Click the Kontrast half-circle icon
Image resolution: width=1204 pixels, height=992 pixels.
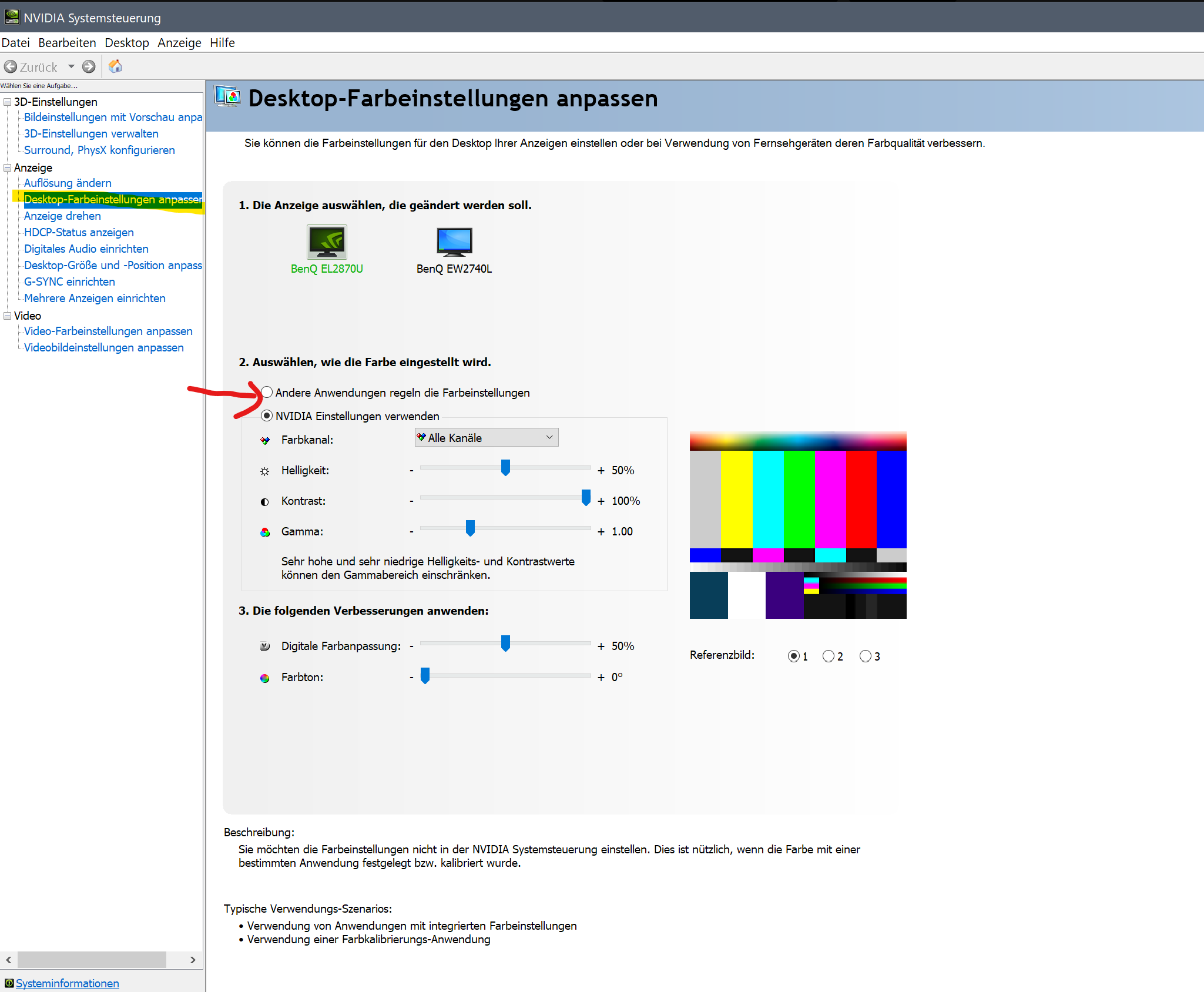tap(265, 502)
